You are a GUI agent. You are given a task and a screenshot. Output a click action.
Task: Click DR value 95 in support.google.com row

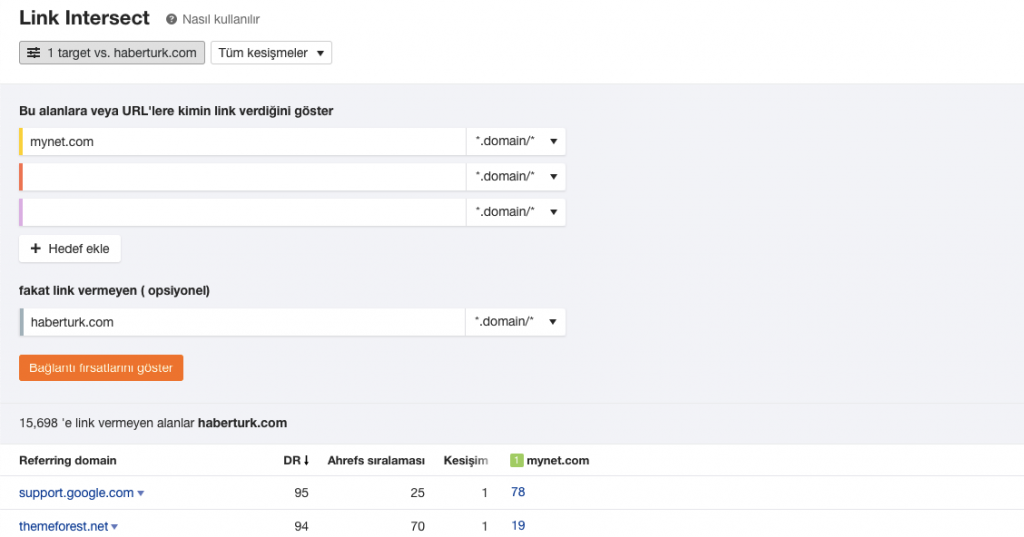(x=301, y=493)
